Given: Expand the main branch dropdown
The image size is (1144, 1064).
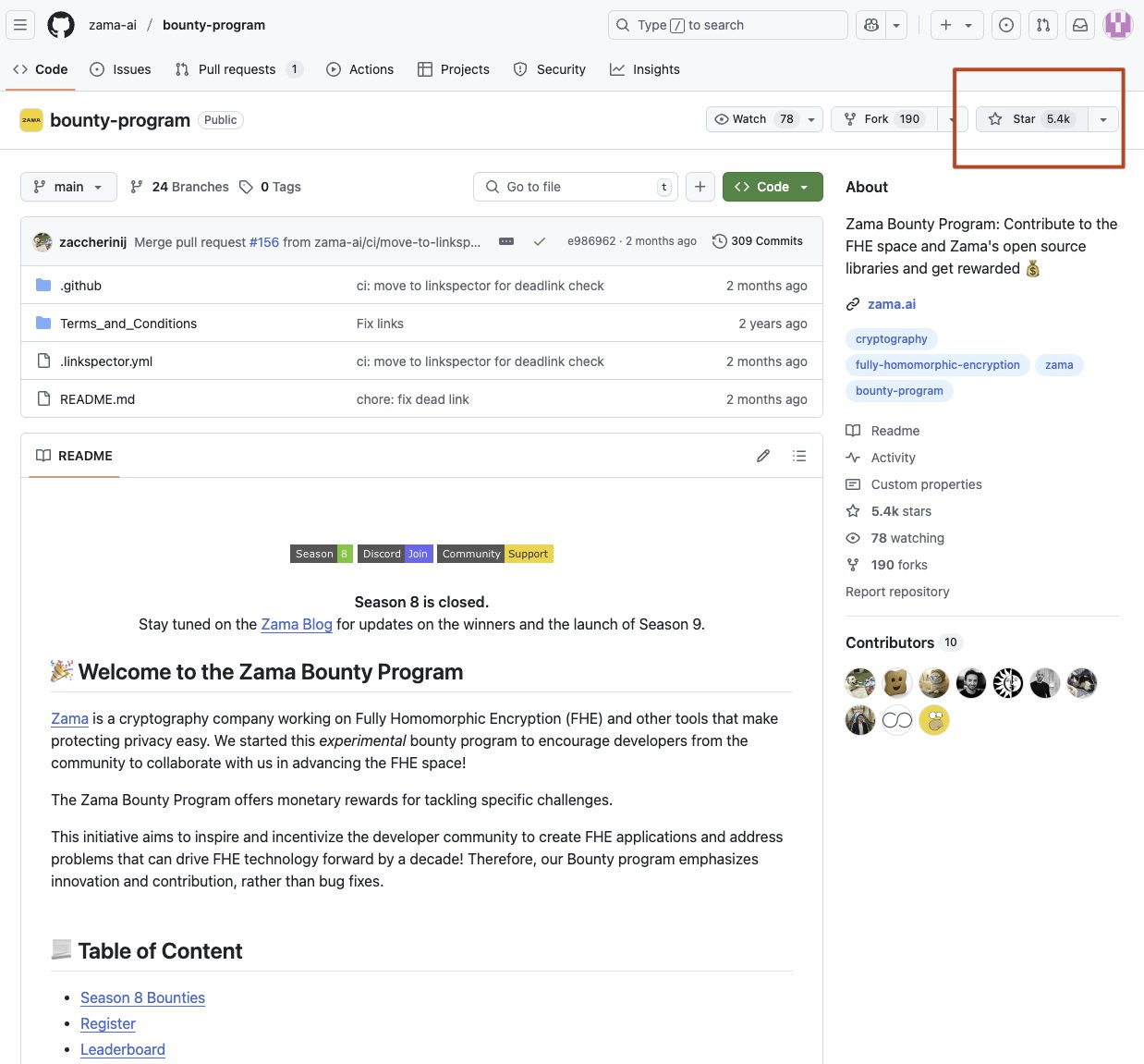Looking at the screenshot, I should pos(68,187).
